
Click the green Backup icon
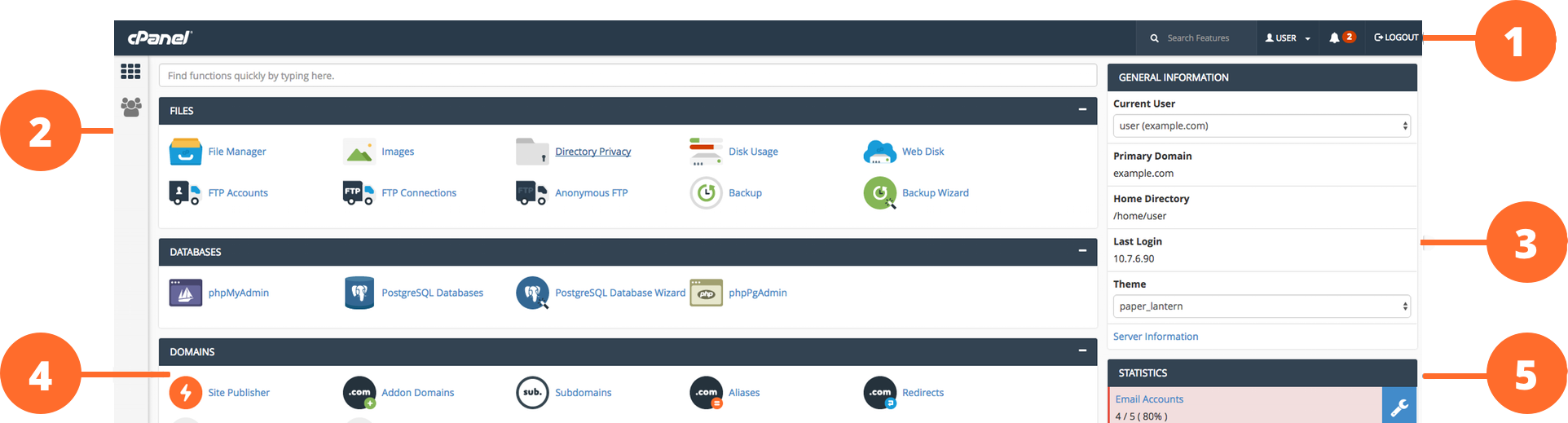(707, 193)
